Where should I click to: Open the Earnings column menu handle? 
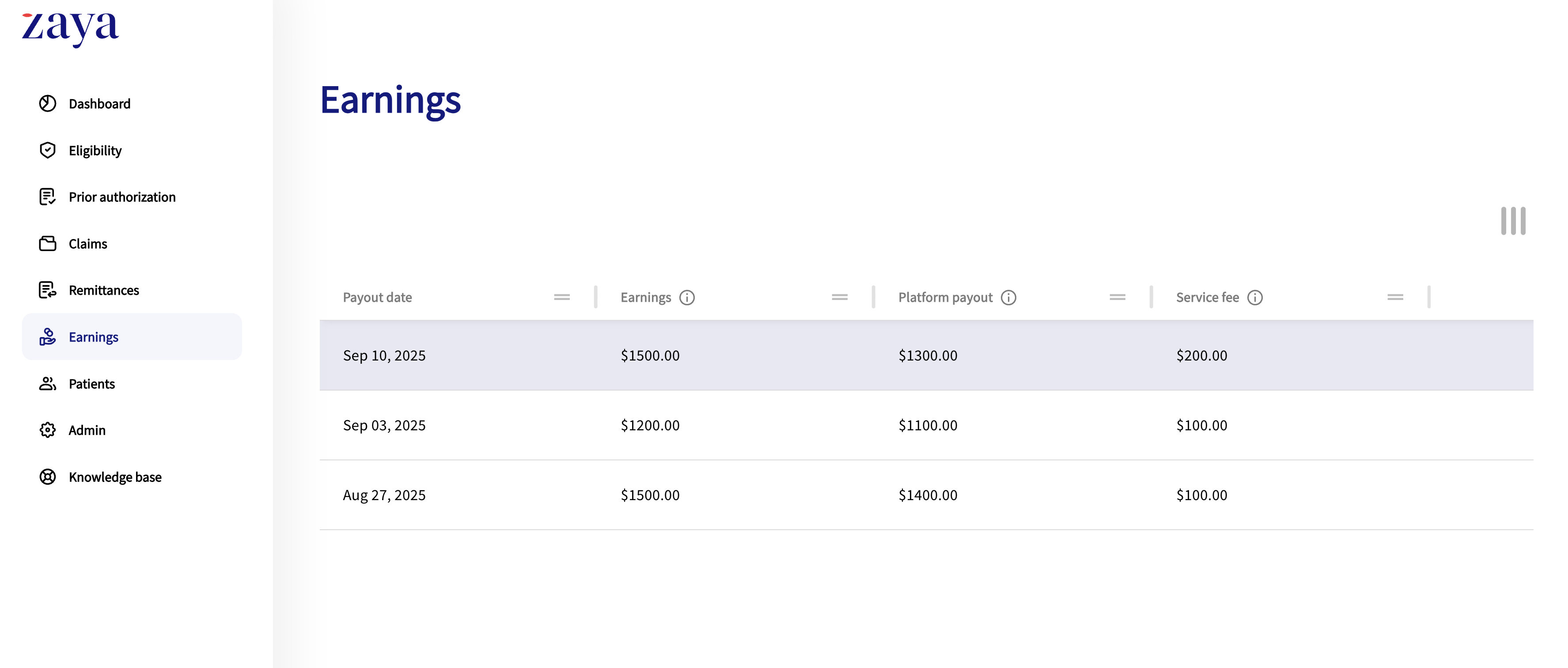click(x=839, y=297)
